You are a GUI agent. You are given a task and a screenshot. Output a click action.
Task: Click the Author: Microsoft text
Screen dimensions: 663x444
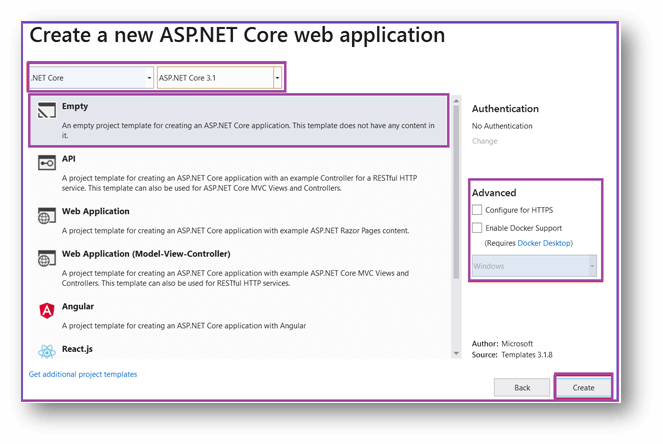pos(502,344)
